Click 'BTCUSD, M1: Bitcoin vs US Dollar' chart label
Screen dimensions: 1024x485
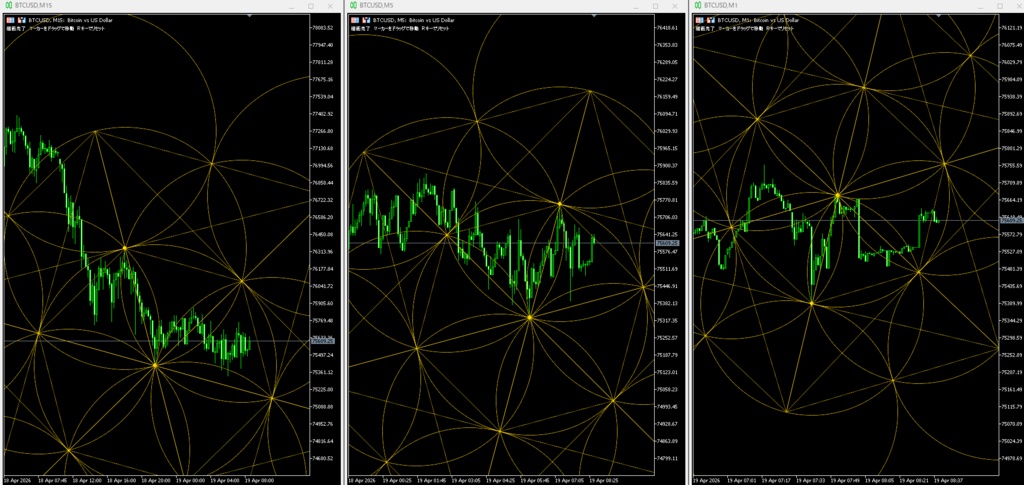pos(758,20)
